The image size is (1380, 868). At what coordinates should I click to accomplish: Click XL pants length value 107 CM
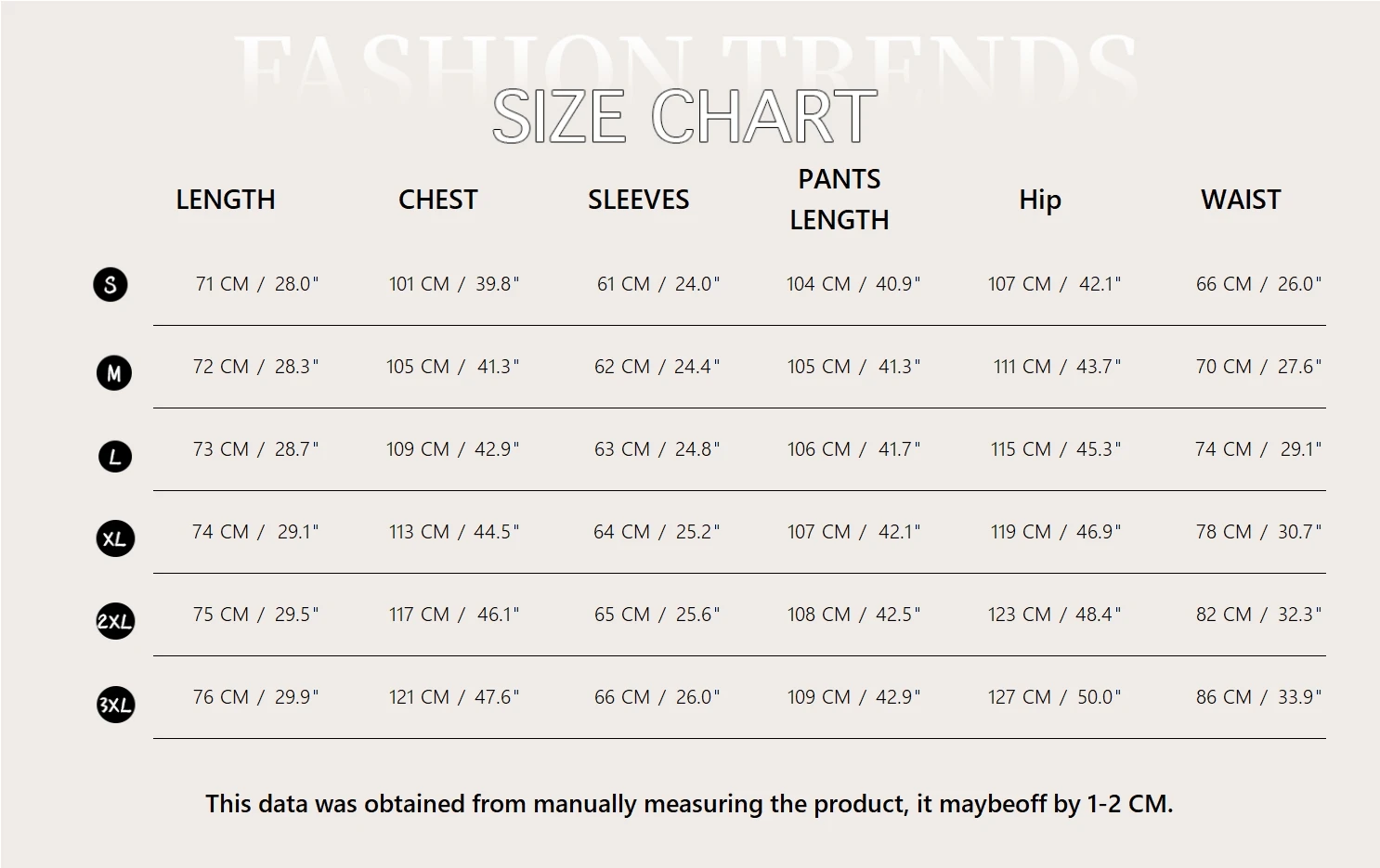coord(818,532)
